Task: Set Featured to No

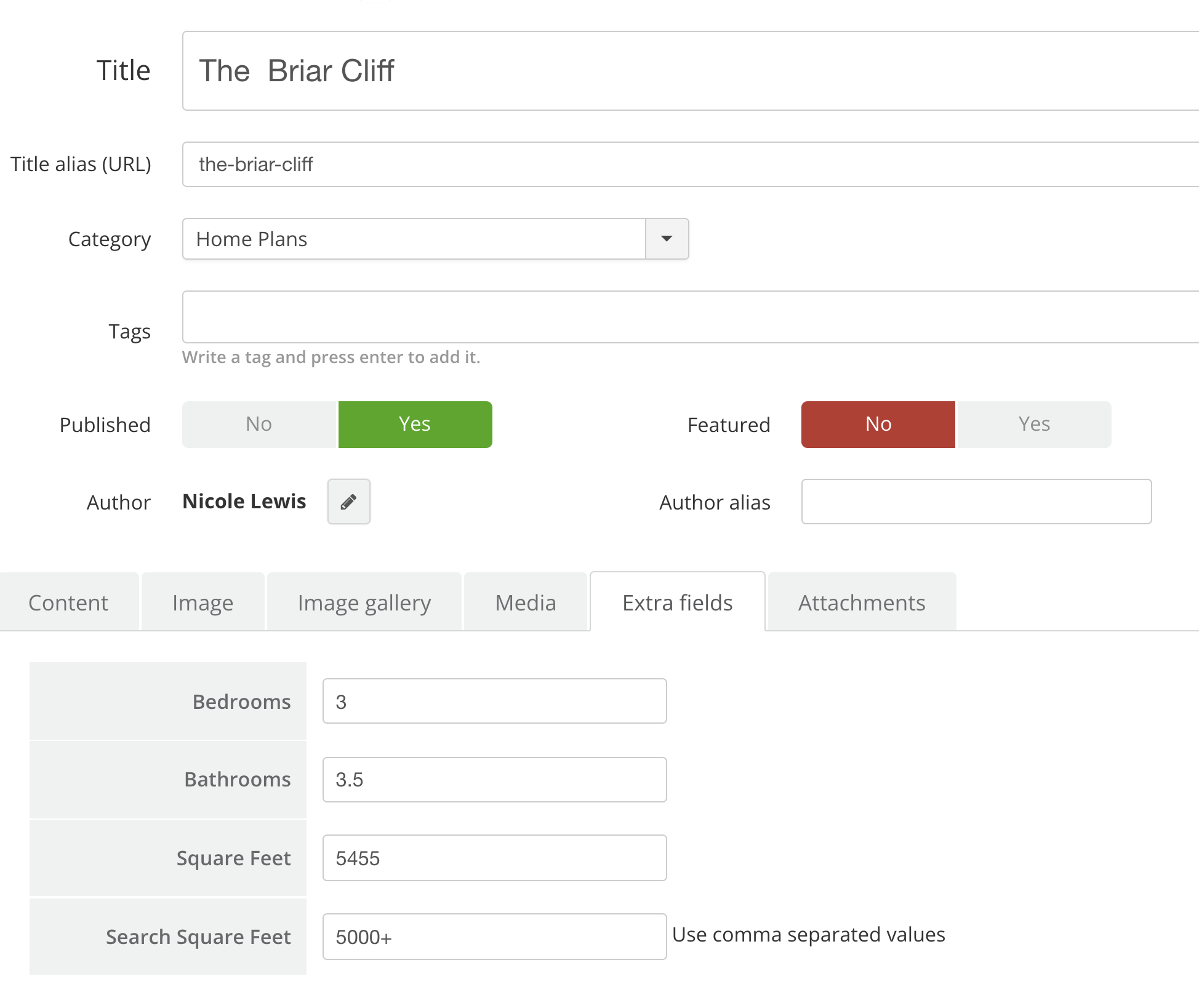Action: 878,425
